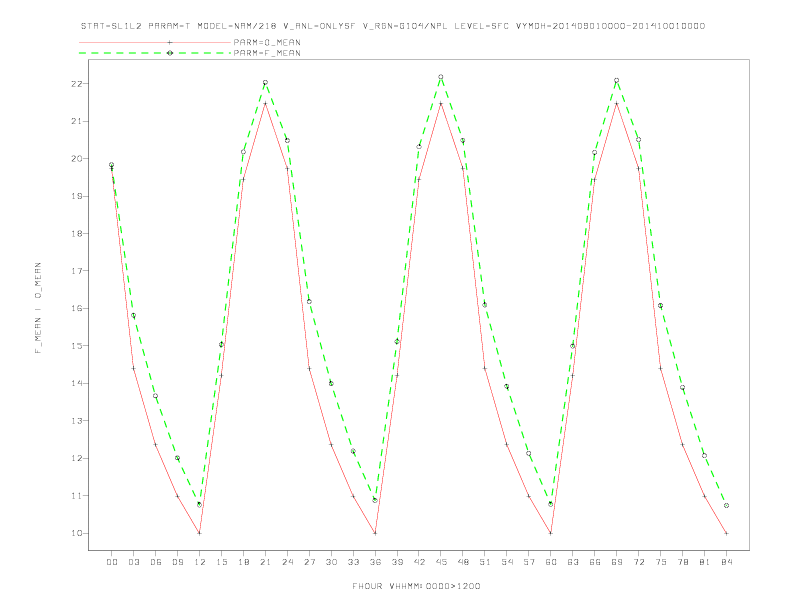Click x-axis forecast hour label 12
The width and height of the screenshot is (792, 612).
click(200, 562)
